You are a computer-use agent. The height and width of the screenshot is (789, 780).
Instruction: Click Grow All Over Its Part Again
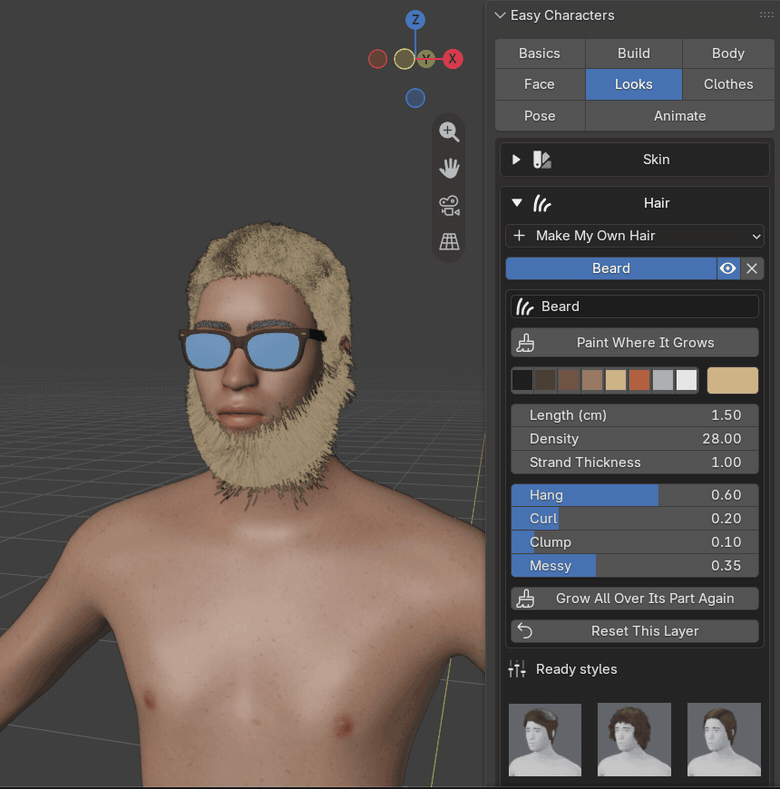tap(635, 598)
